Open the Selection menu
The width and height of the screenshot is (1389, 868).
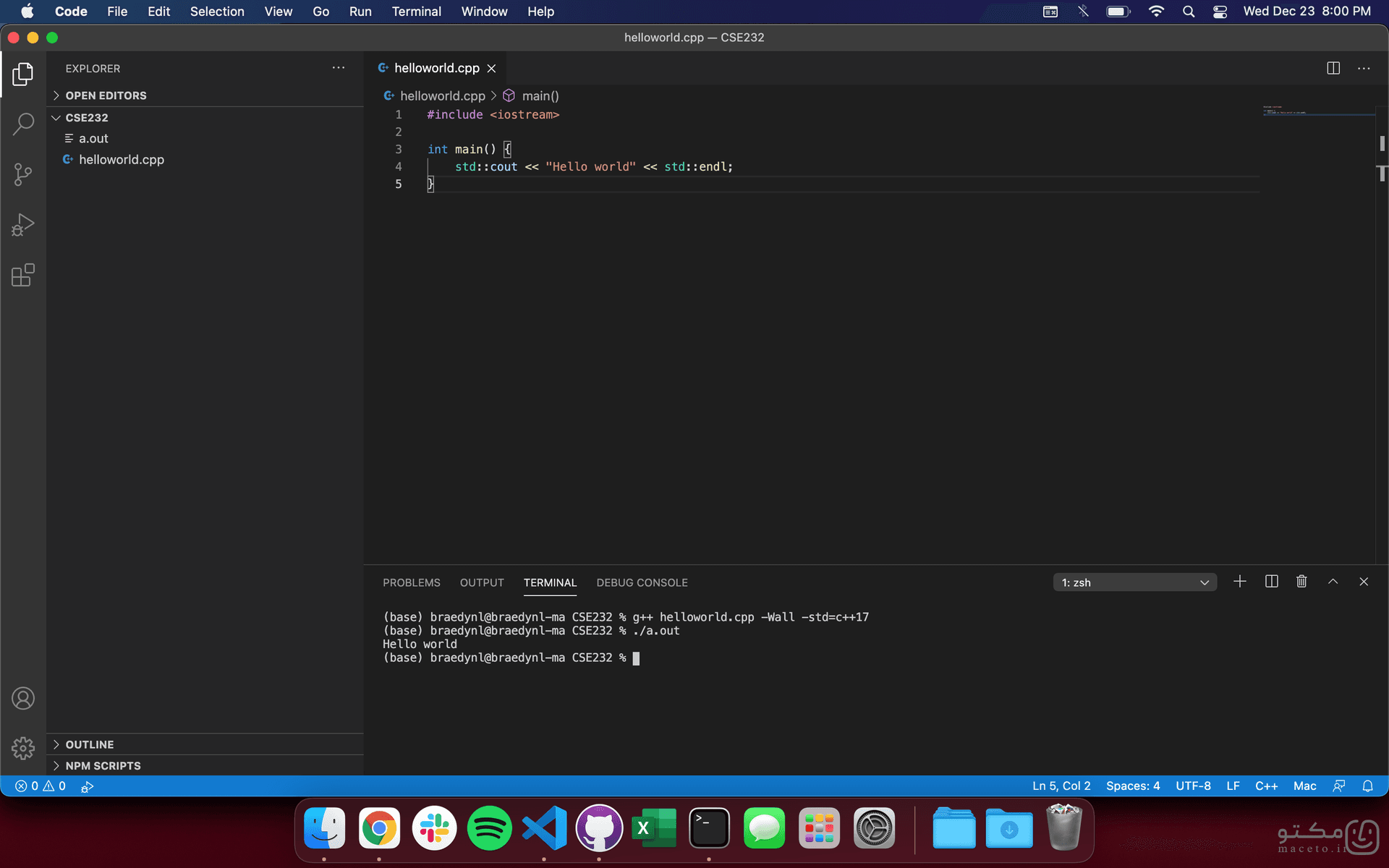click(217, 12)
